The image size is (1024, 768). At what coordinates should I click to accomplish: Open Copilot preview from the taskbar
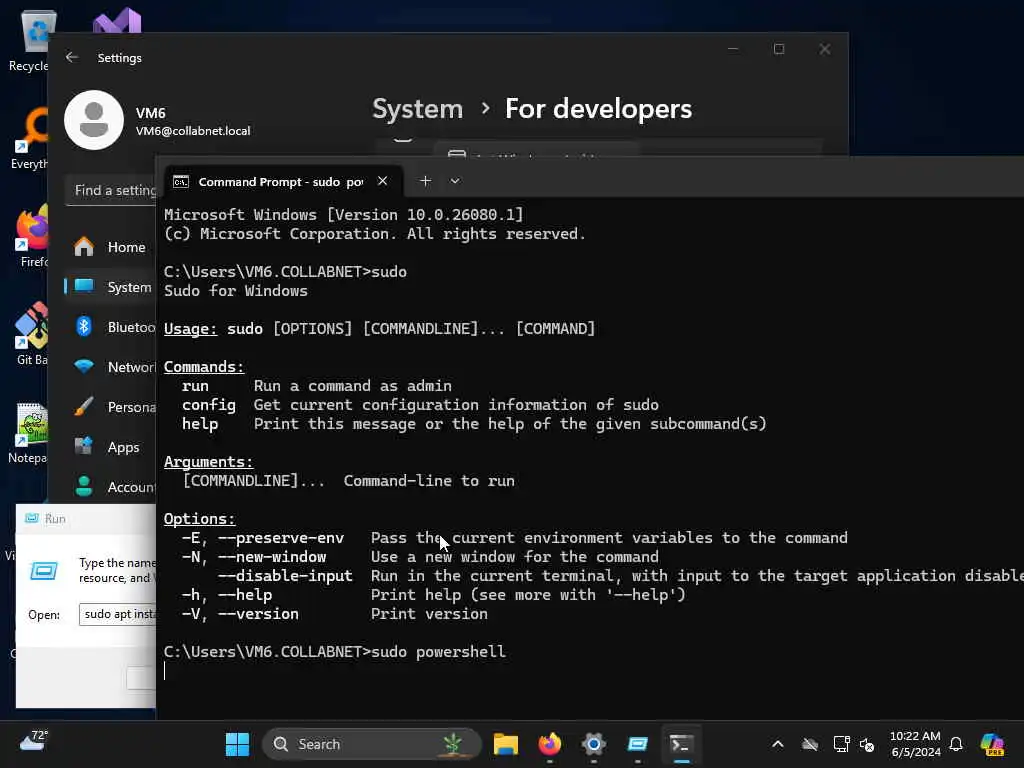point(992,744)
